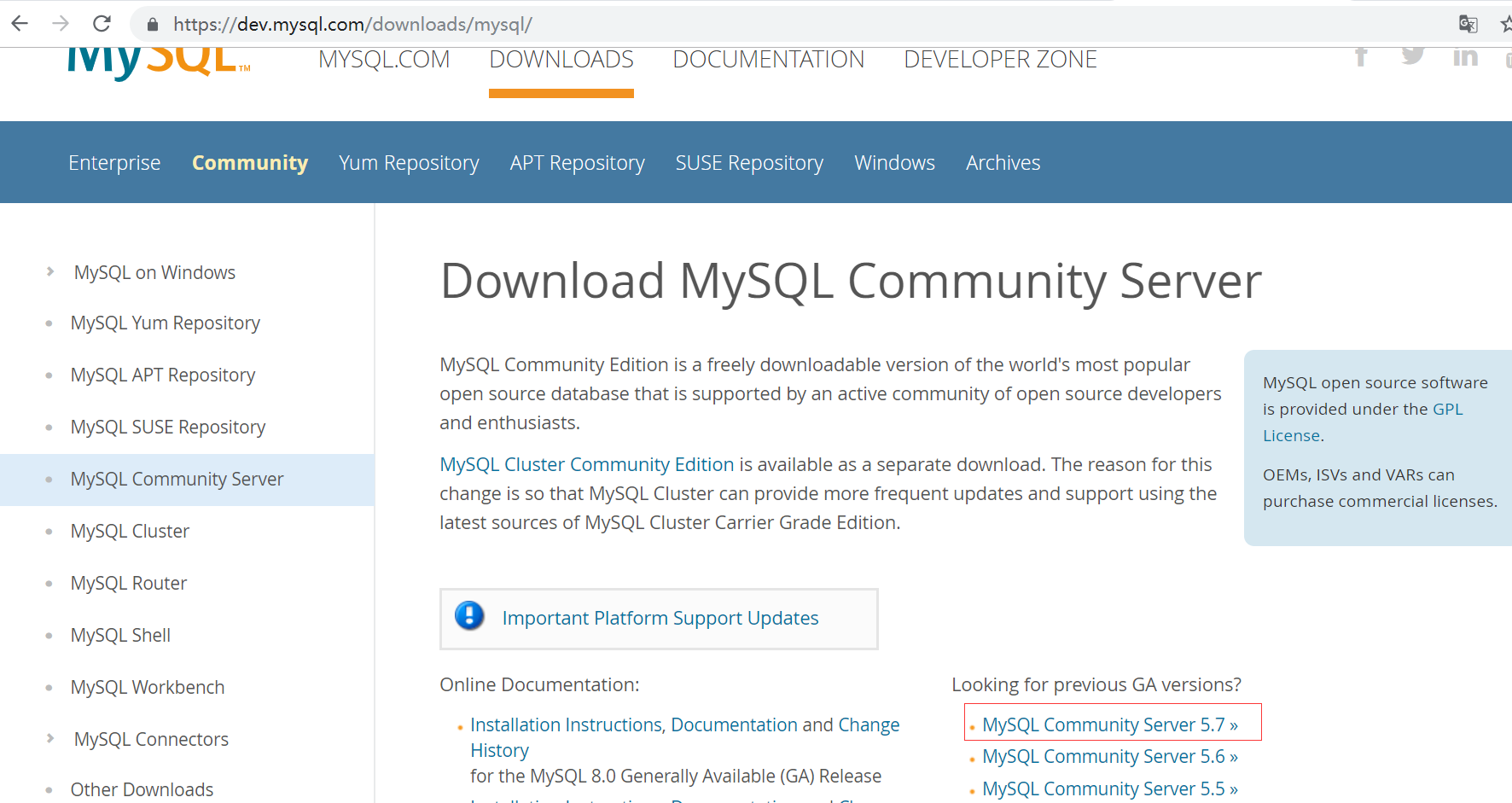The height and width of the screenshot is (803, 1512).
Task: Click the browser forward arrow
Action: pyautogui.click(x=61, y=23)
